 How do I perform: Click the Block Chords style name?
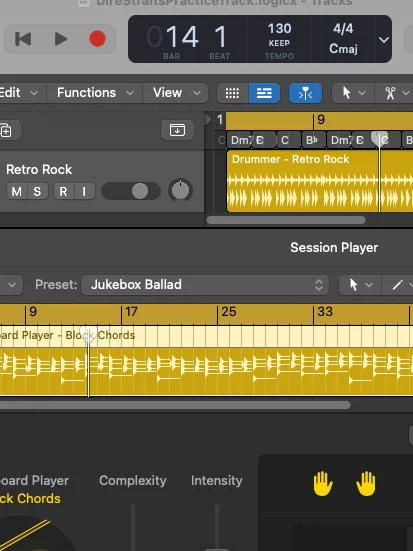(x=30, y=499)
